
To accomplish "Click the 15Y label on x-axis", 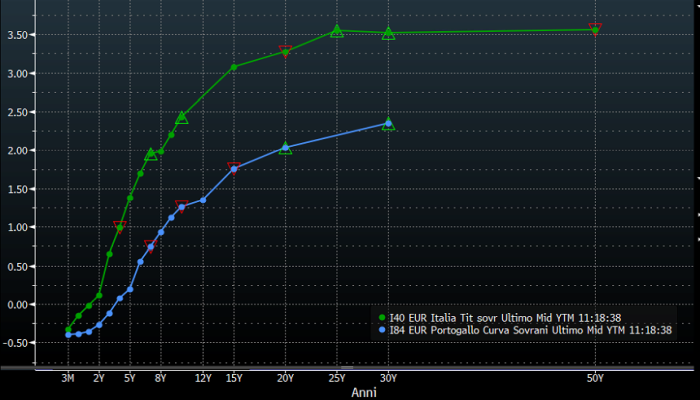I will click(x=234, y=378).
